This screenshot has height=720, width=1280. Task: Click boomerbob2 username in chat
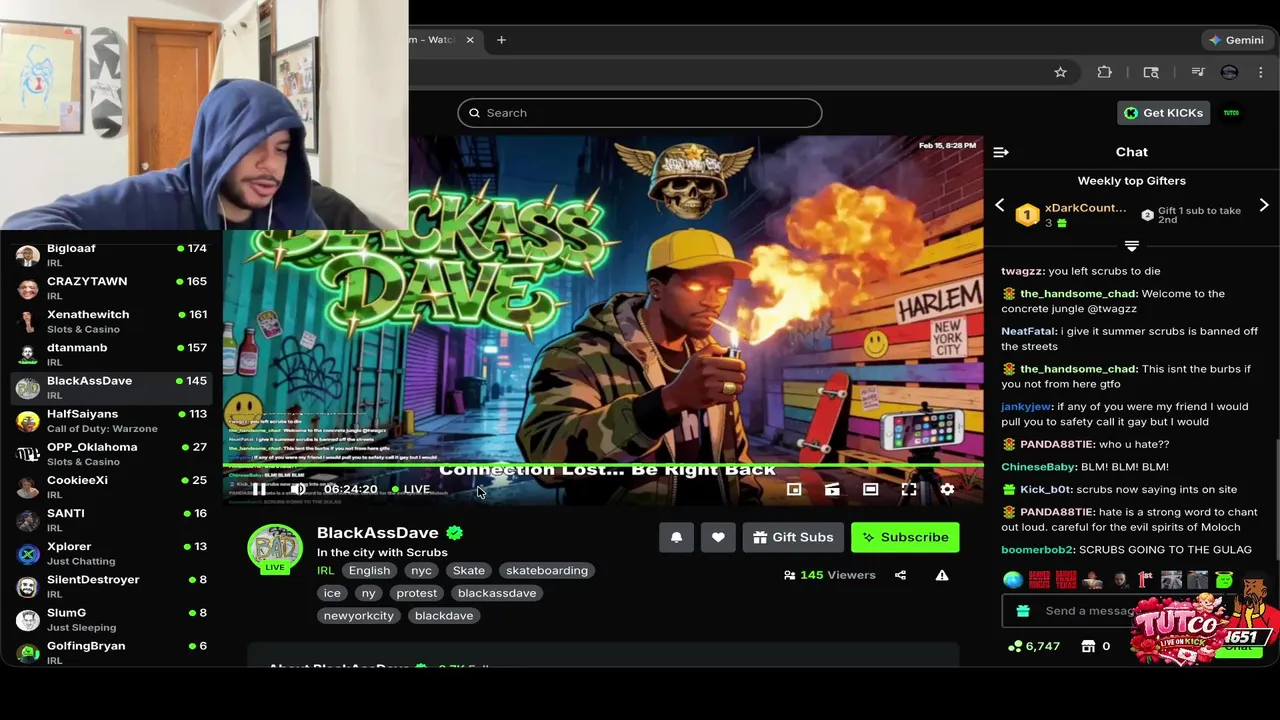[x=1037, y=550]
